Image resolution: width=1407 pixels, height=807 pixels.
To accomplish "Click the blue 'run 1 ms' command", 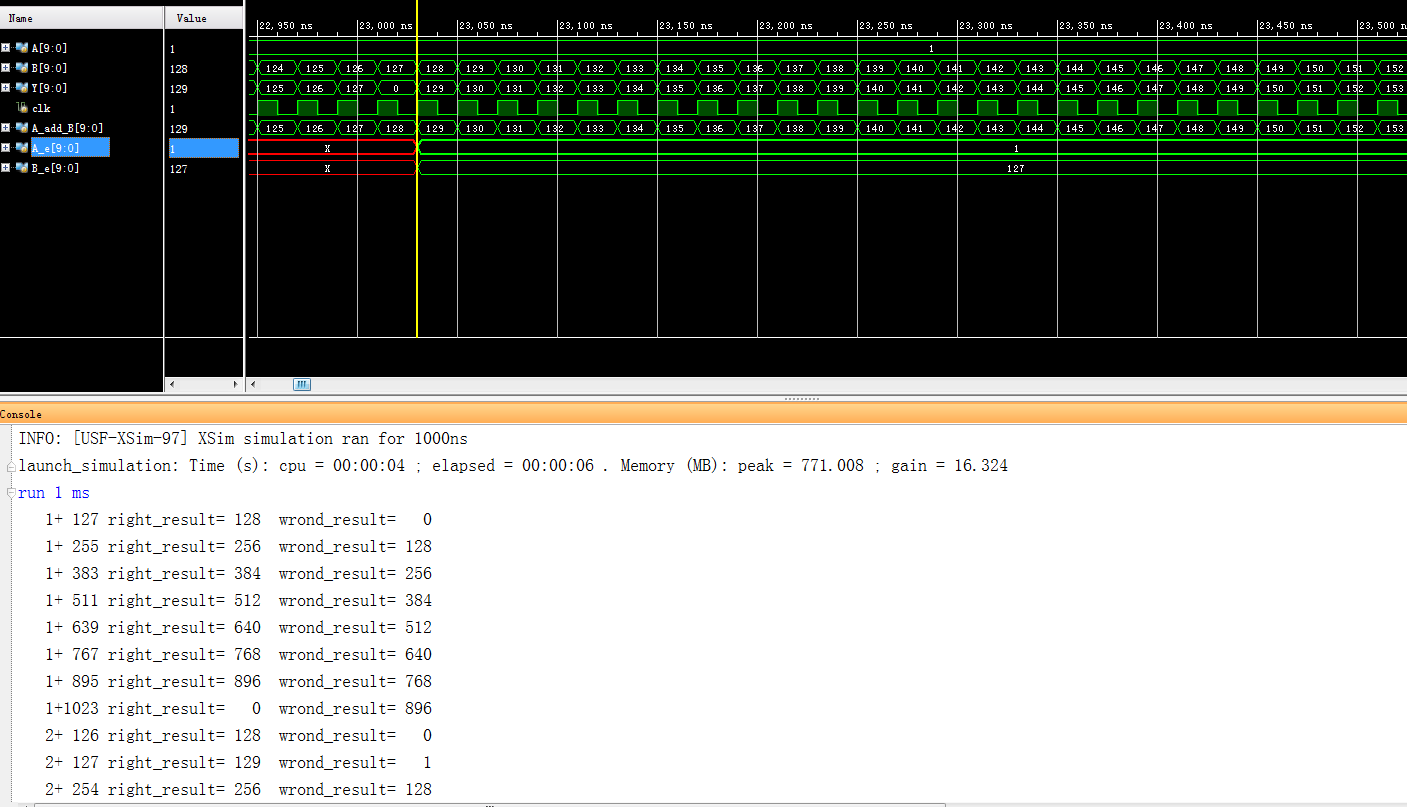I will click(54, 493).
